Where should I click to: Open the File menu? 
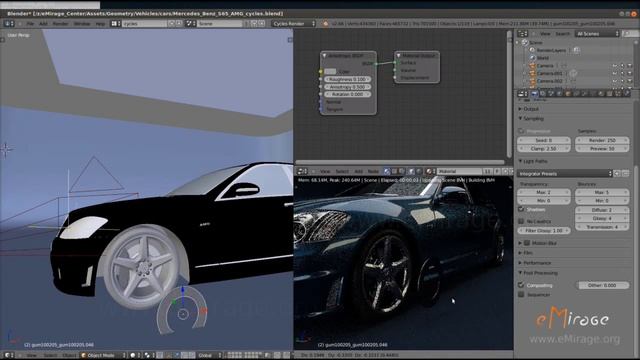[x=30, y=24]
